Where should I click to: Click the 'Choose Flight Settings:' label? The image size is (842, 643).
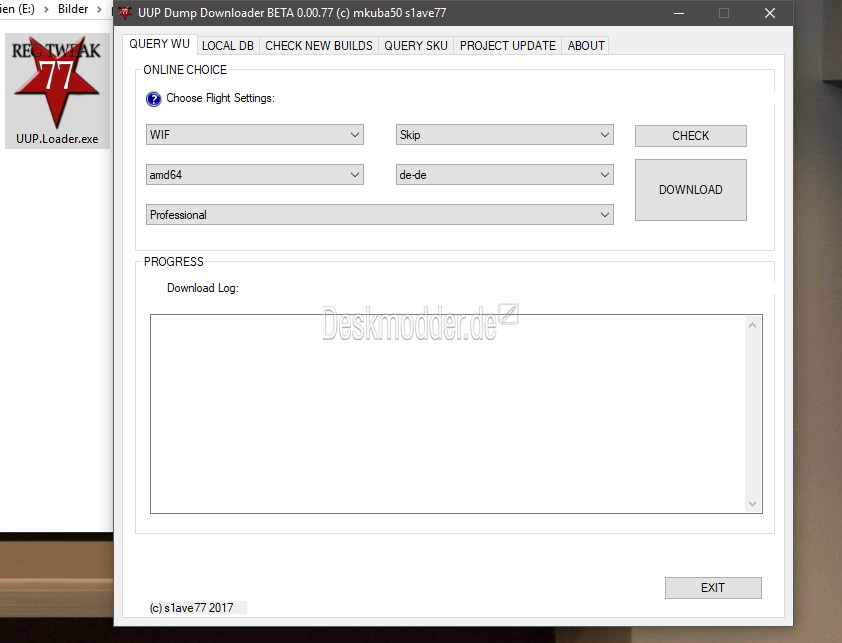220,98
